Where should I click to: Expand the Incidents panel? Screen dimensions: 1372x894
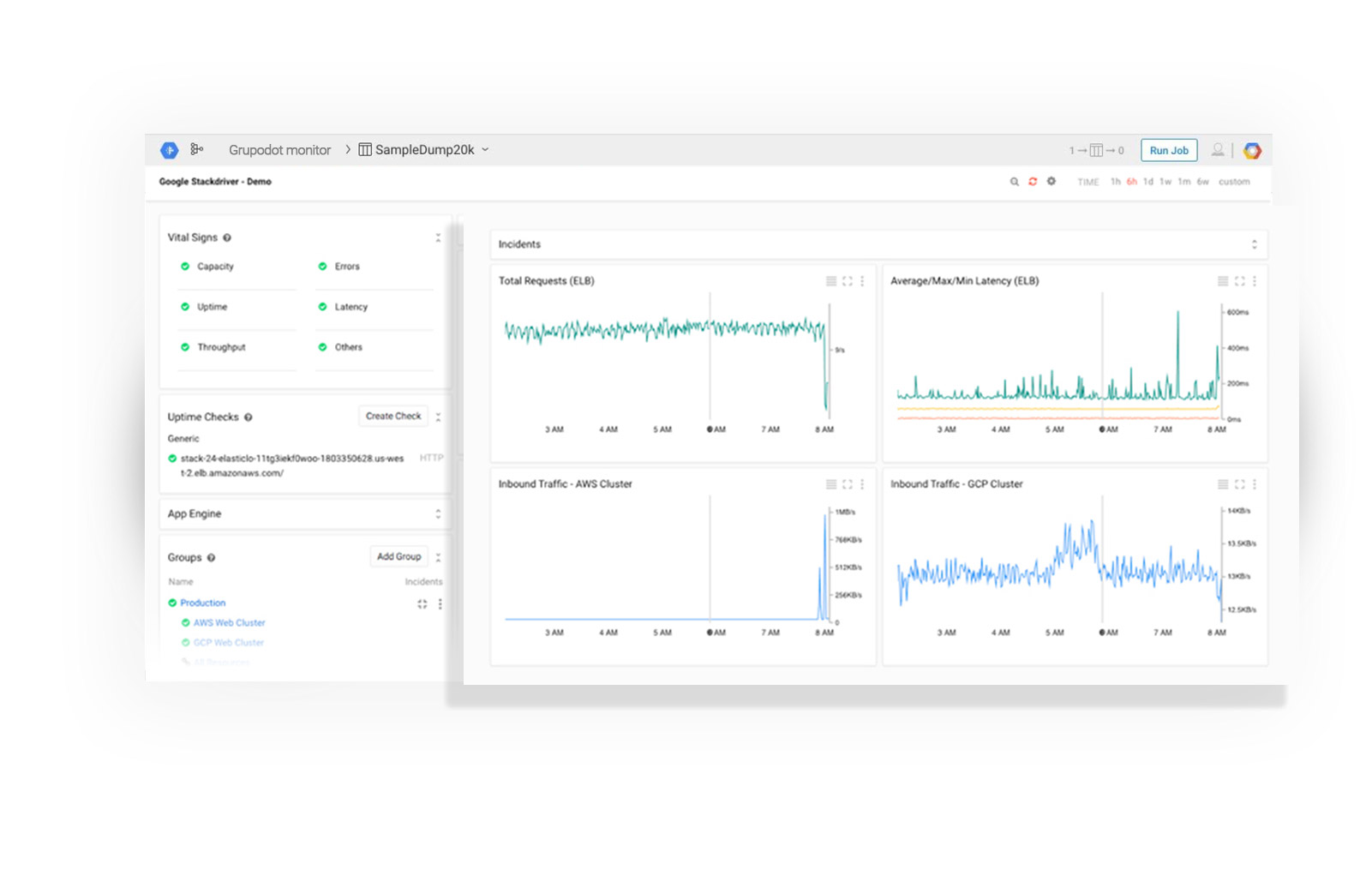tap(1255, 244)
